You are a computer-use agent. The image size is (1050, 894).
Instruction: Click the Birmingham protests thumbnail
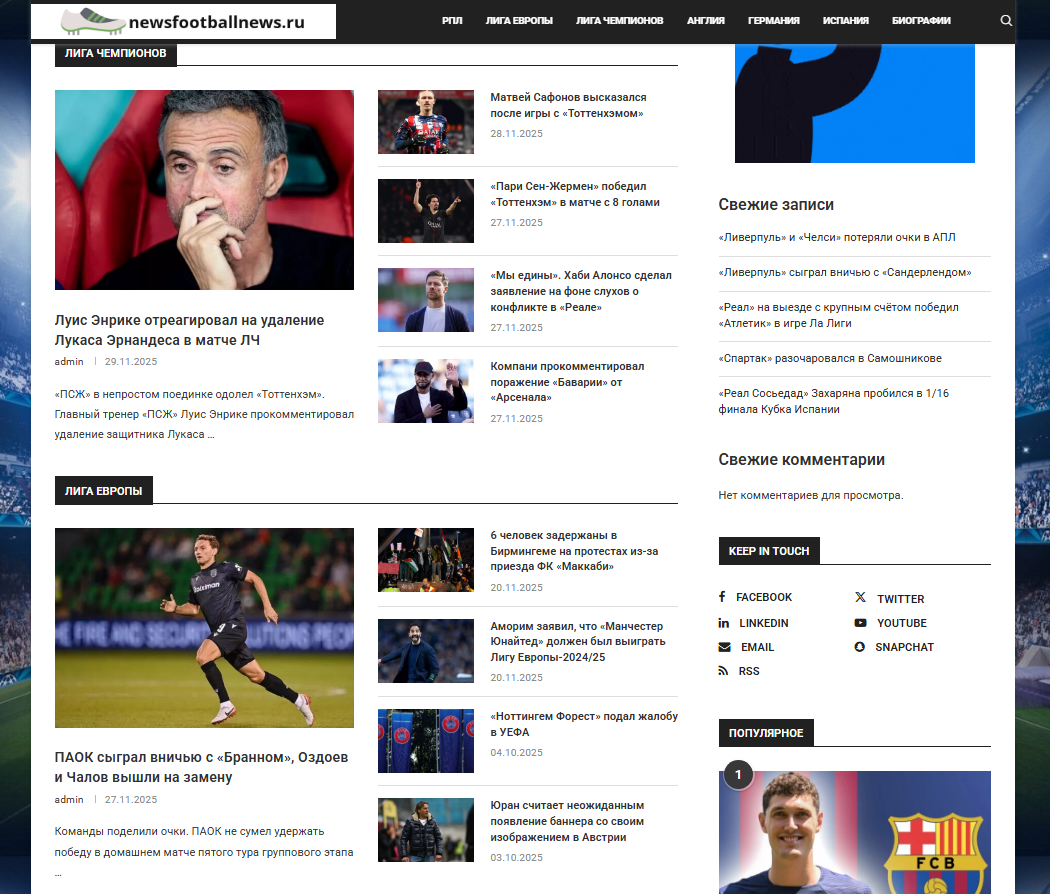pos(426,560)
